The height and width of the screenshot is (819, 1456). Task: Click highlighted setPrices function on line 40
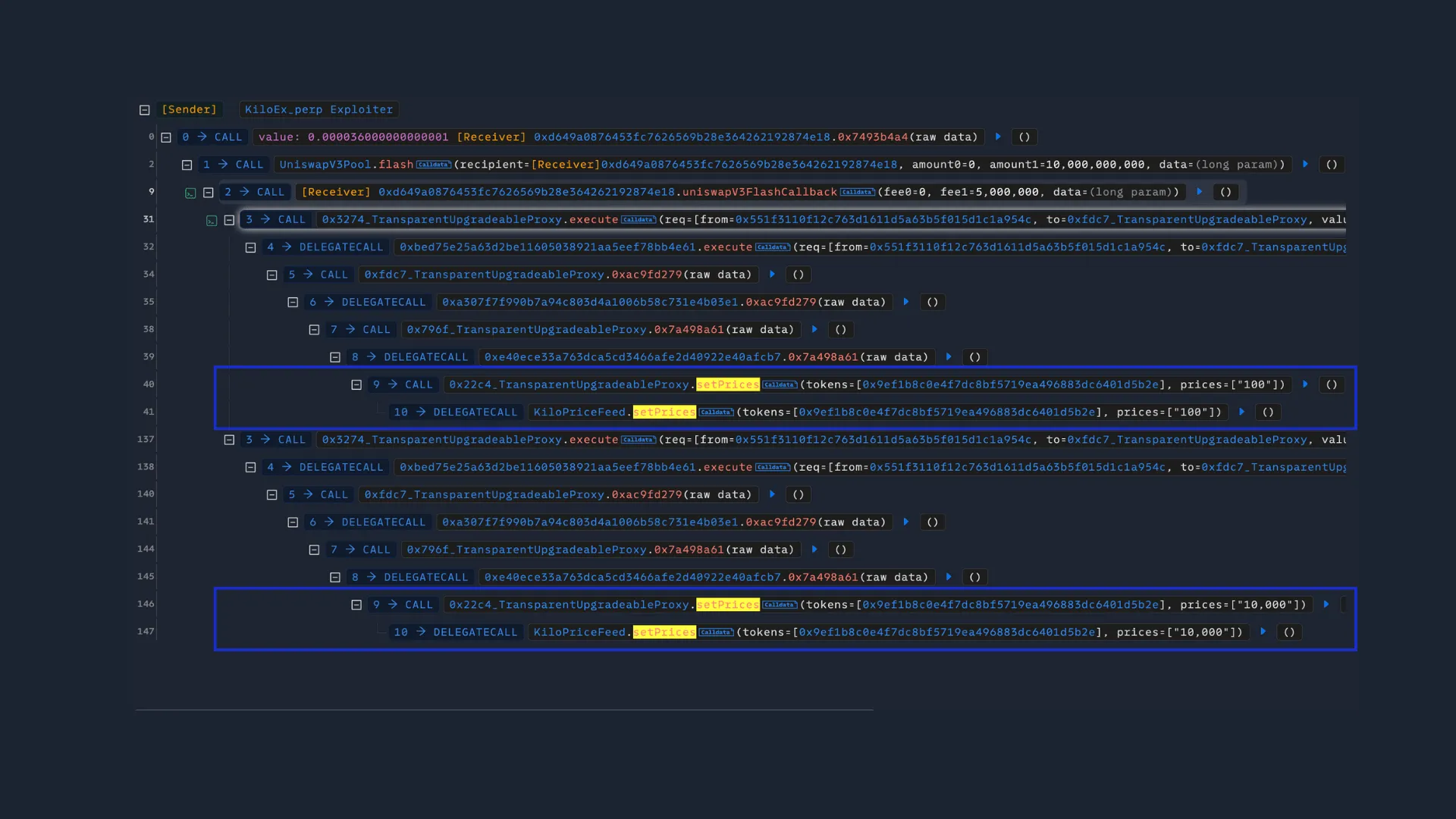coord(728,384)
